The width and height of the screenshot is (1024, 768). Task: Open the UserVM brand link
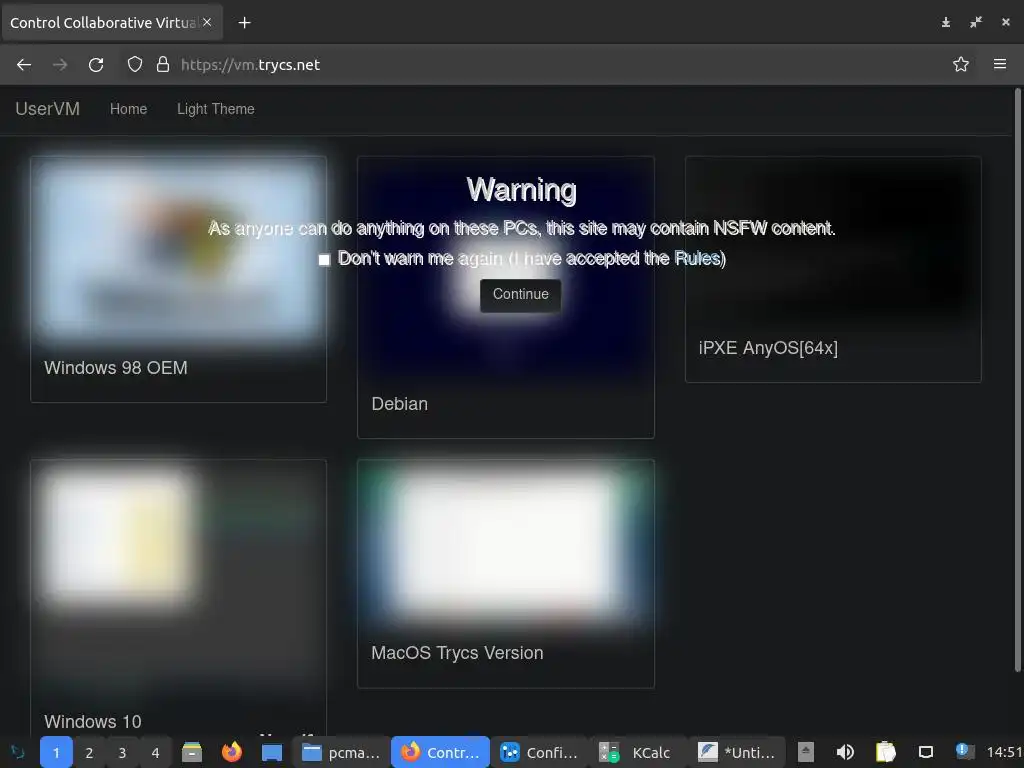(x=48, y=109)
